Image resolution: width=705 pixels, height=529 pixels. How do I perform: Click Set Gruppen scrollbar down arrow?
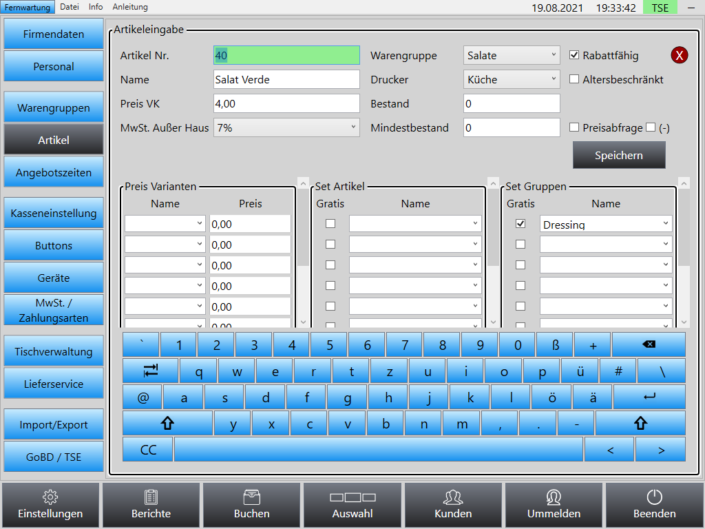(x=684, y=322)
